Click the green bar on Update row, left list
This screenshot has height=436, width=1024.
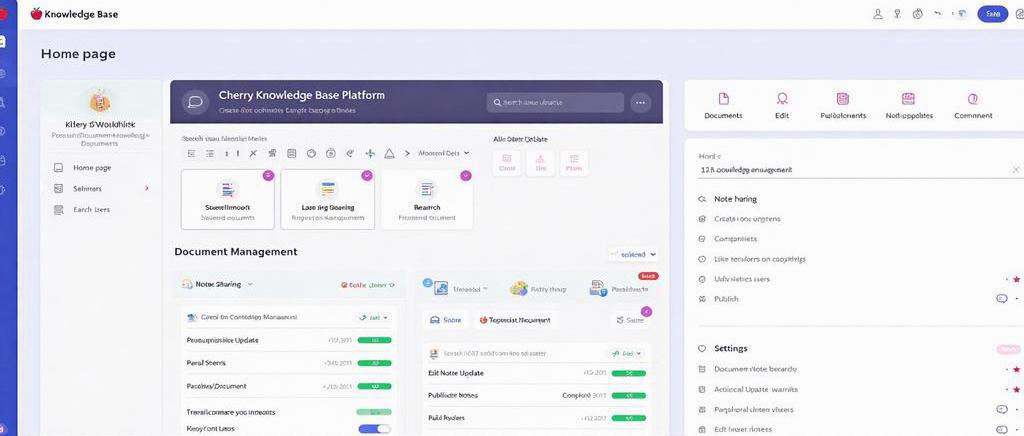tap(375, 340)
